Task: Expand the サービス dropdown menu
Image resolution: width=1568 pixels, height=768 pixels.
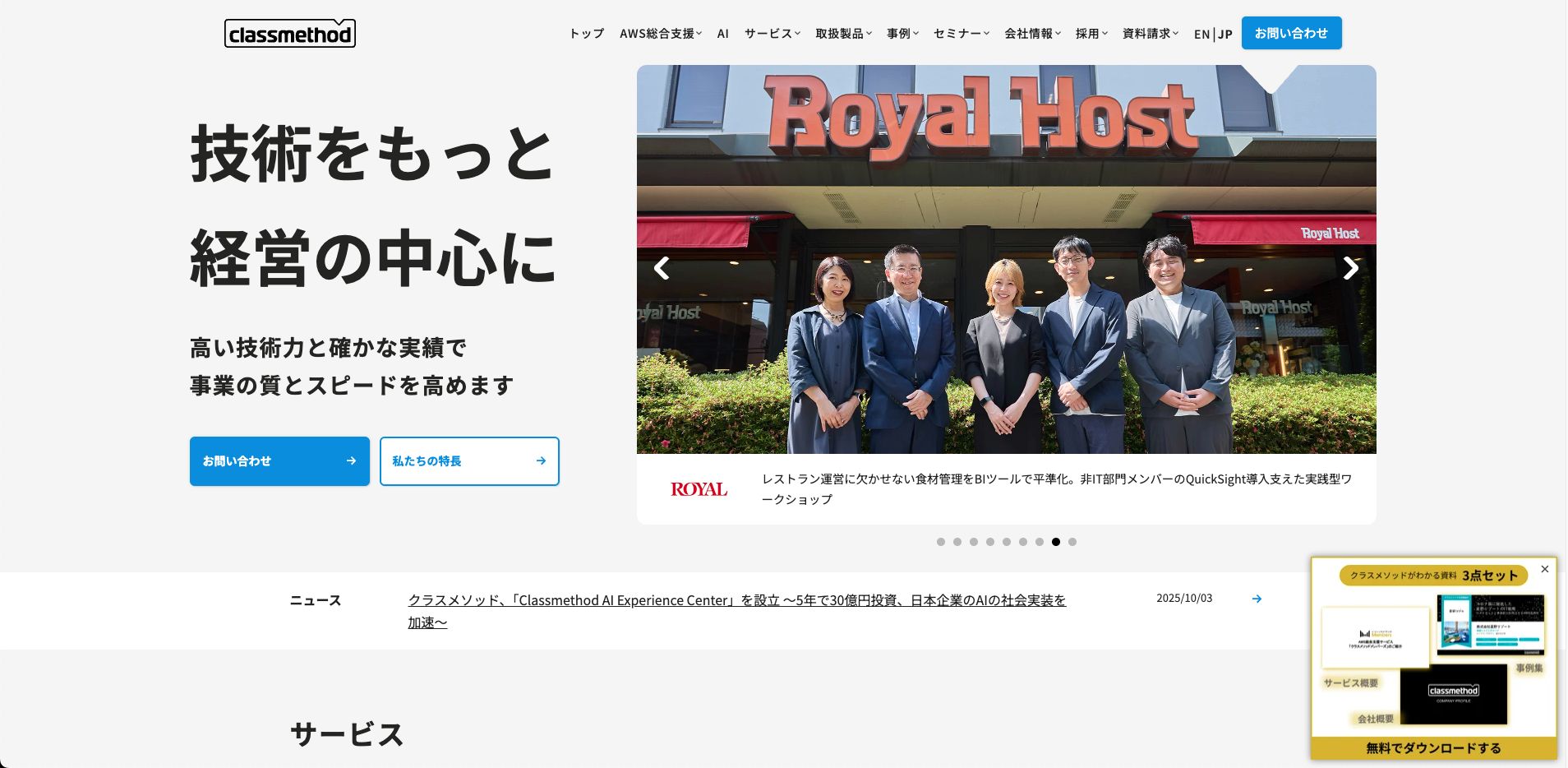Action: coord(772,34)
